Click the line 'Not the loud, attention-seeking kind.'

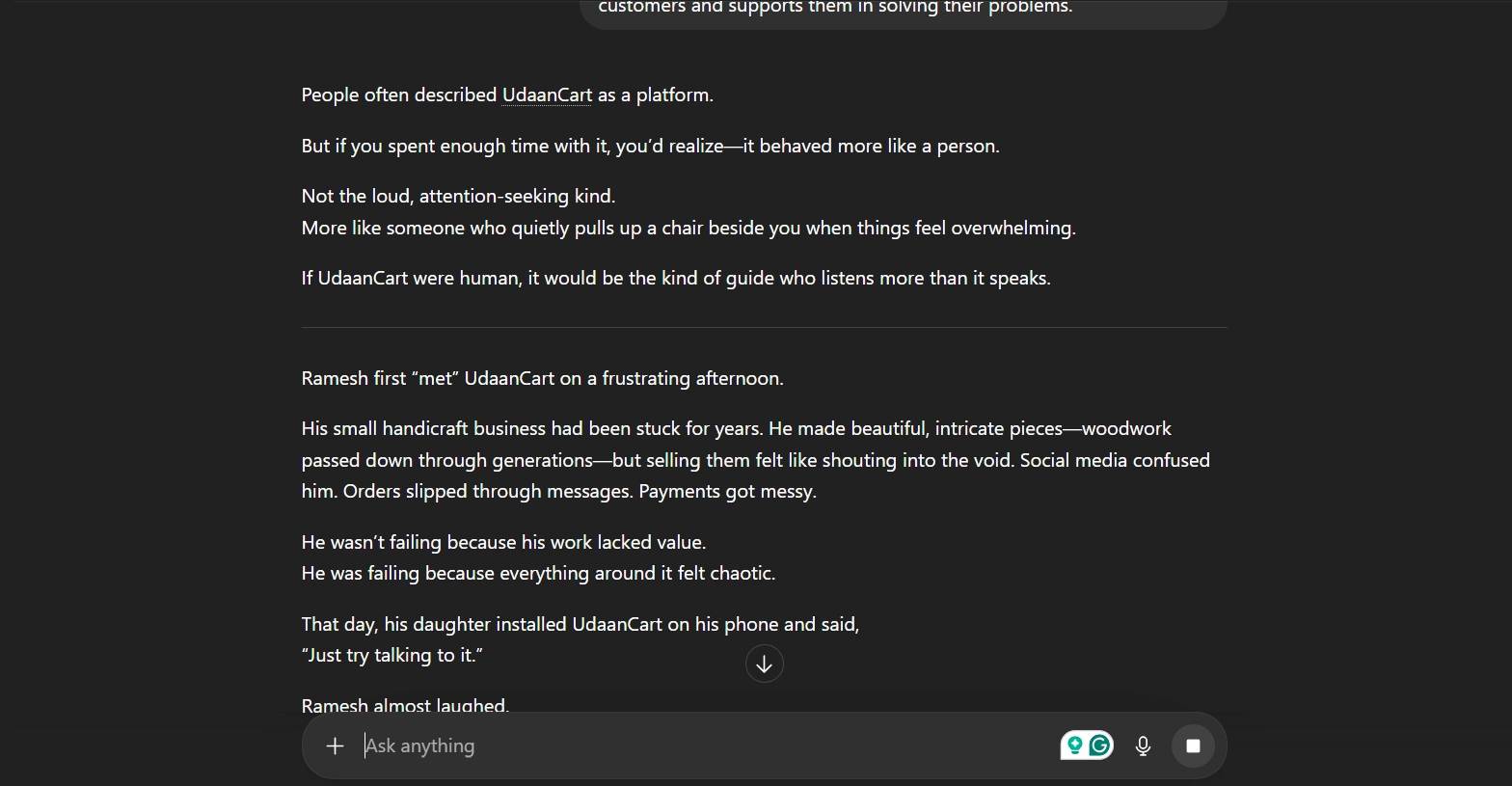[458, 196]
